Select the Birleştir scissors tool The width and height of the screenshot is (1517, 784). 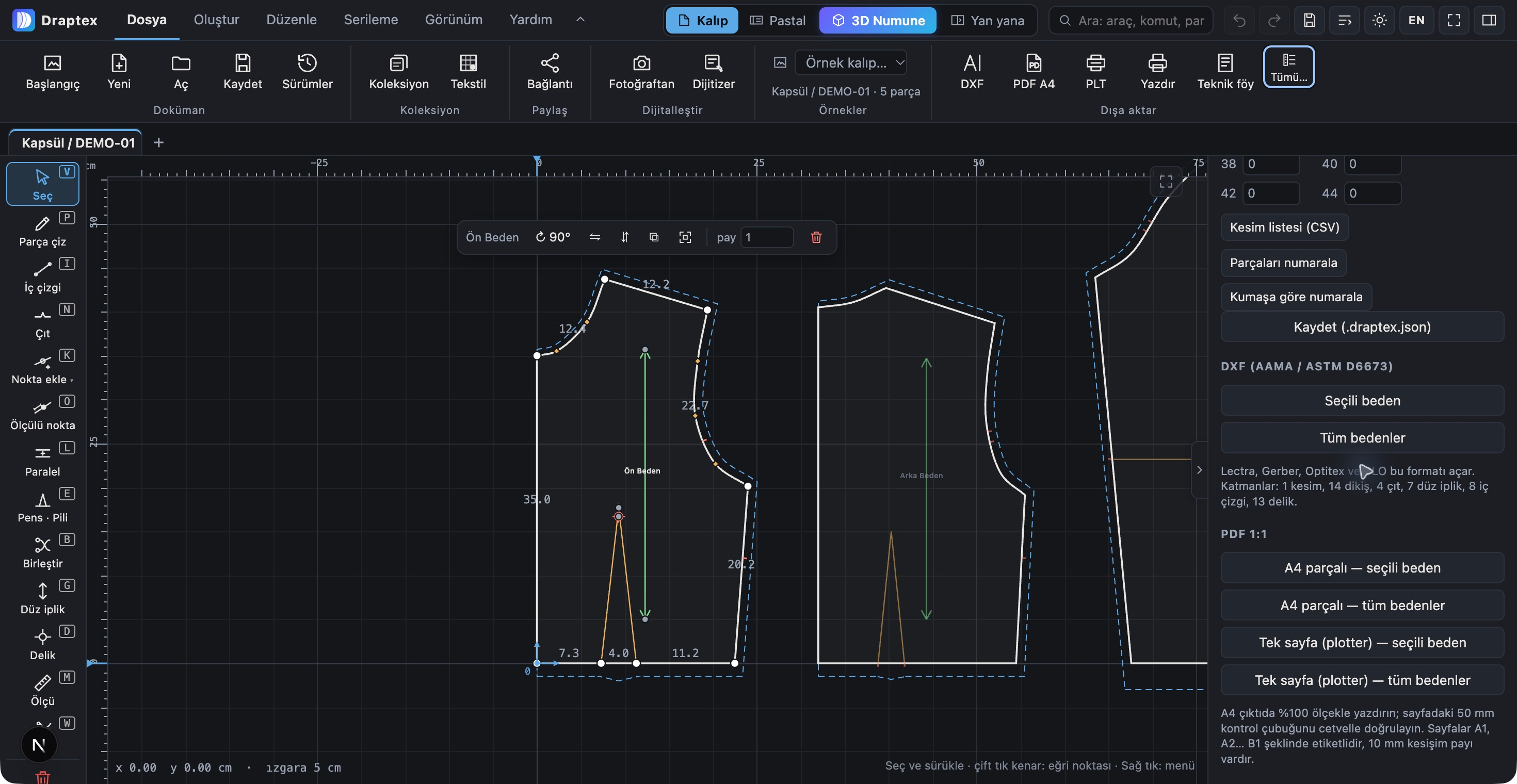click(42, 552)
